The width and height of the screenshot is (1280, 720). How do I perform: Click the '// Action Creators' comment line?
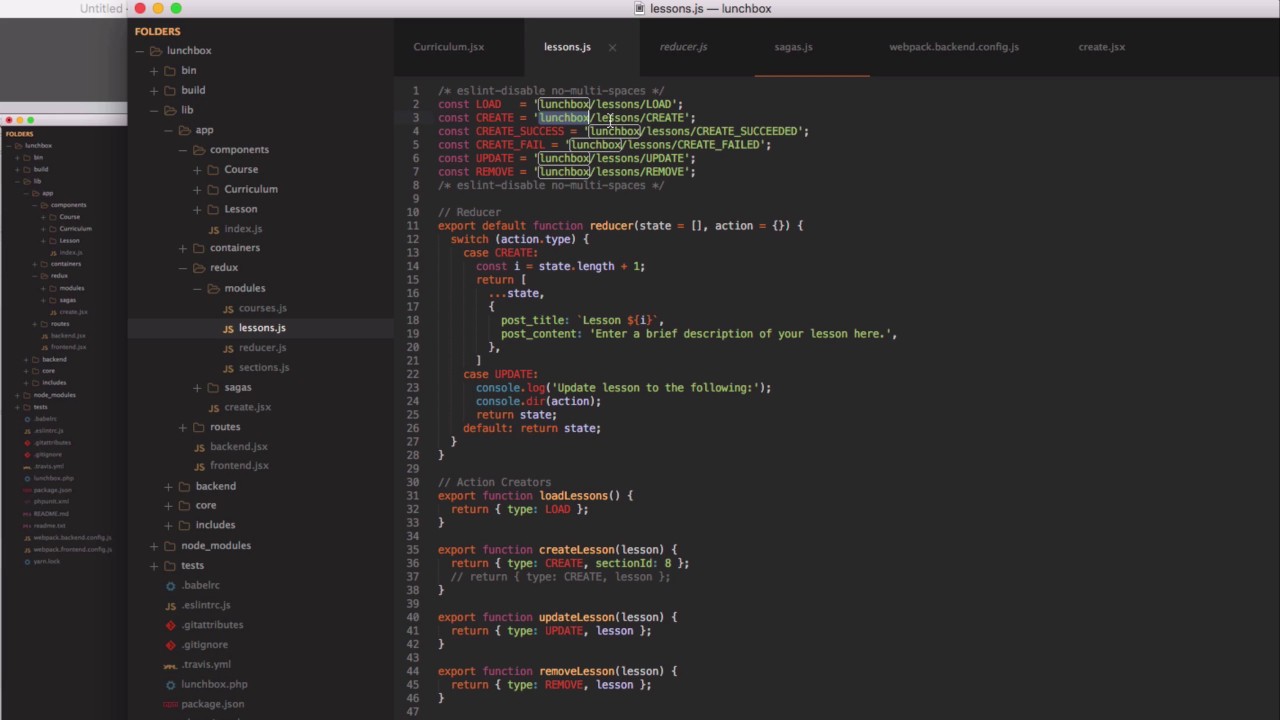pos(494,482)
